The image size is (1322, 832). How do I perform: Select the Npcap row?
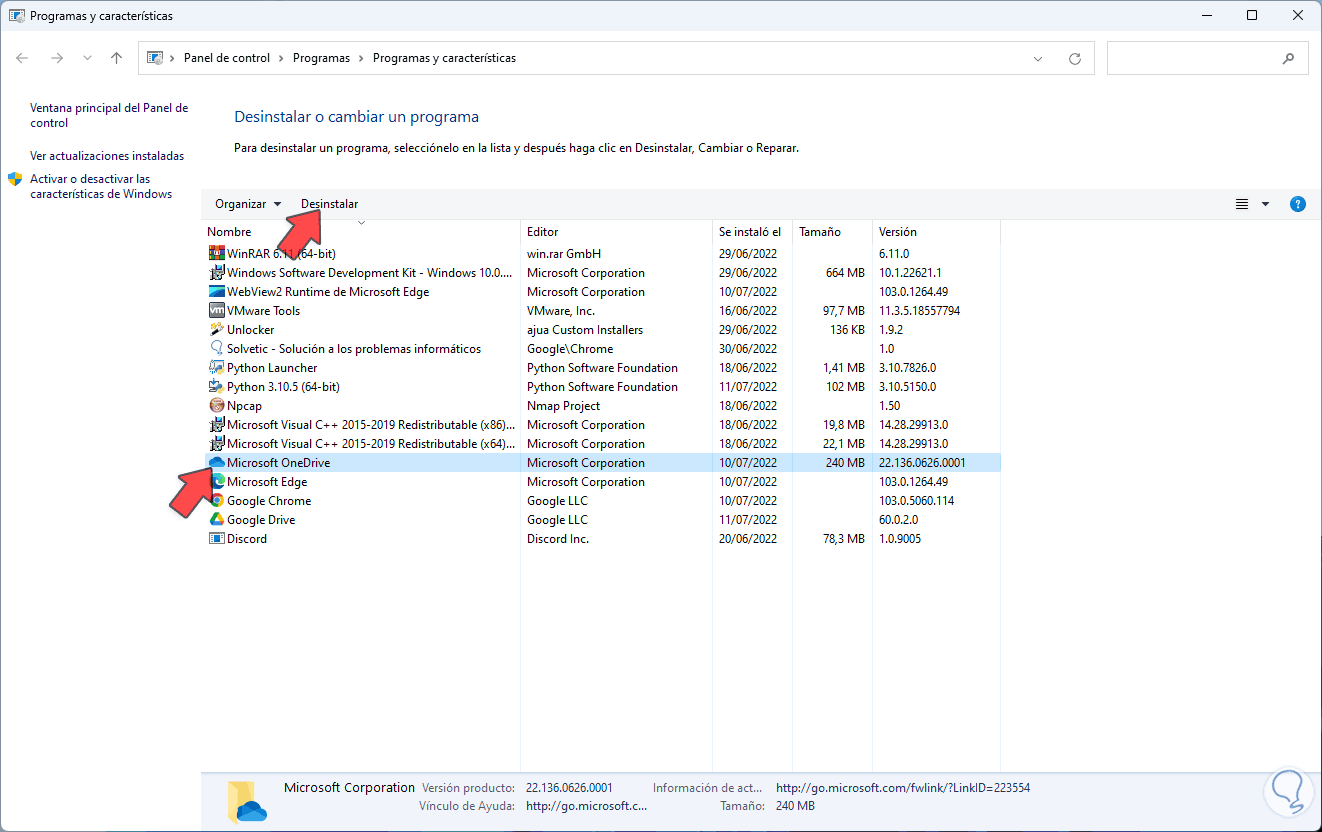coord(601,406)
